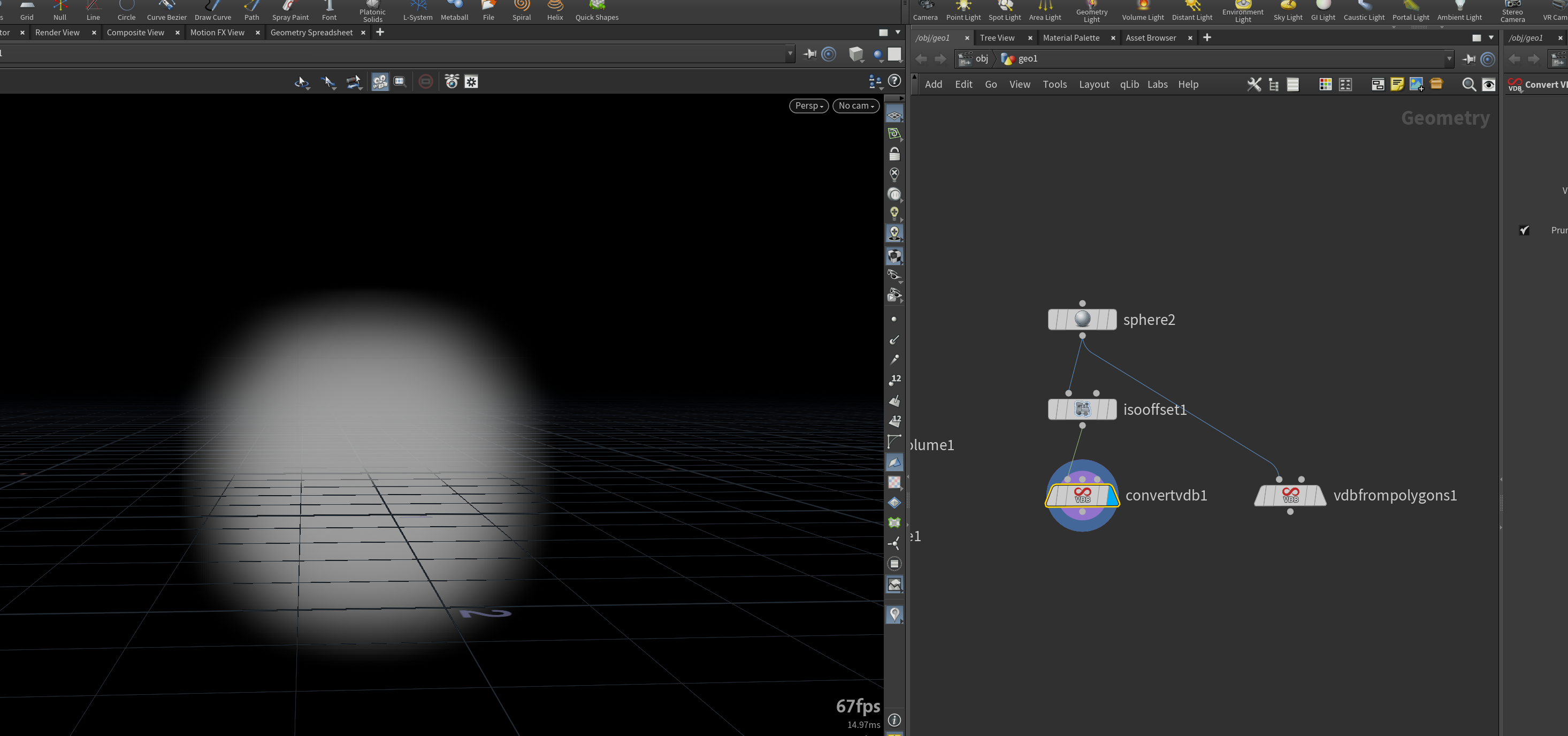Toggle network display options eye icon
This screenshot has width=1568, height=736.
1489,85
